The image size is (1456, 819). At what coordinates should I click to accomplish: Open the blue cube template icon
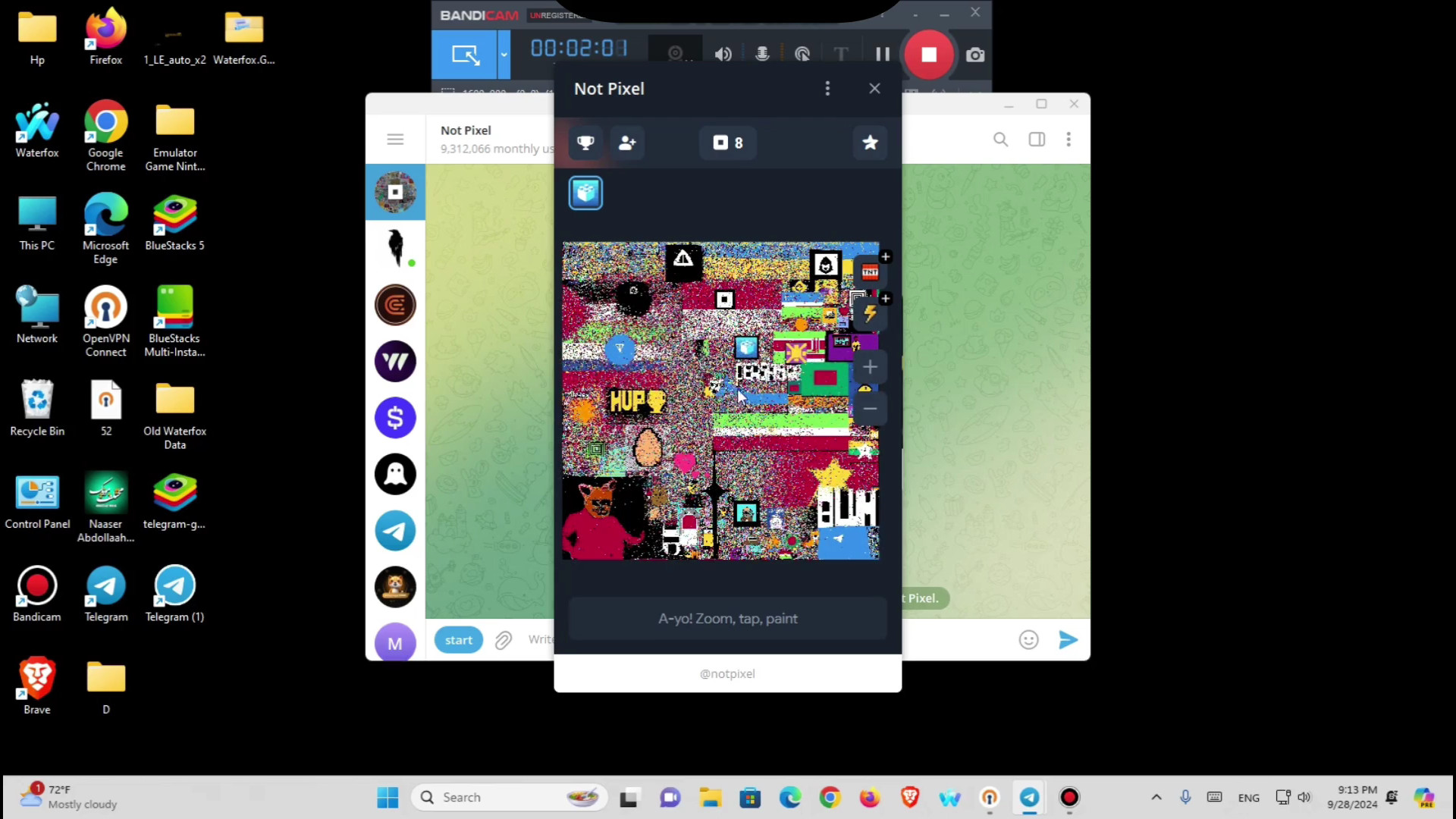click(585, 193)
